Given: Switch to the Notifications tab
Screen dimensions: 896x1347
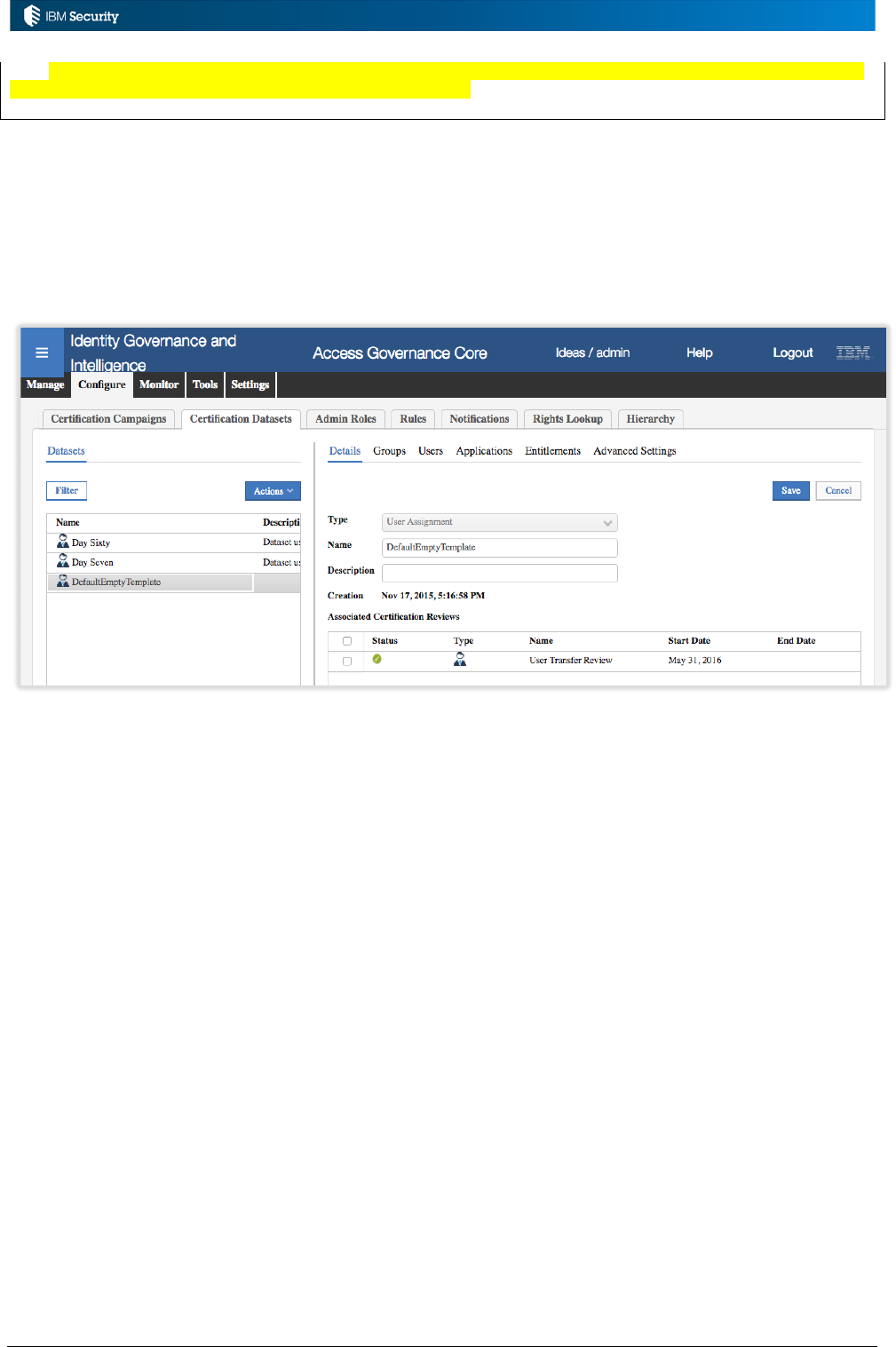Looking at the screenshot, I should 480,419.
